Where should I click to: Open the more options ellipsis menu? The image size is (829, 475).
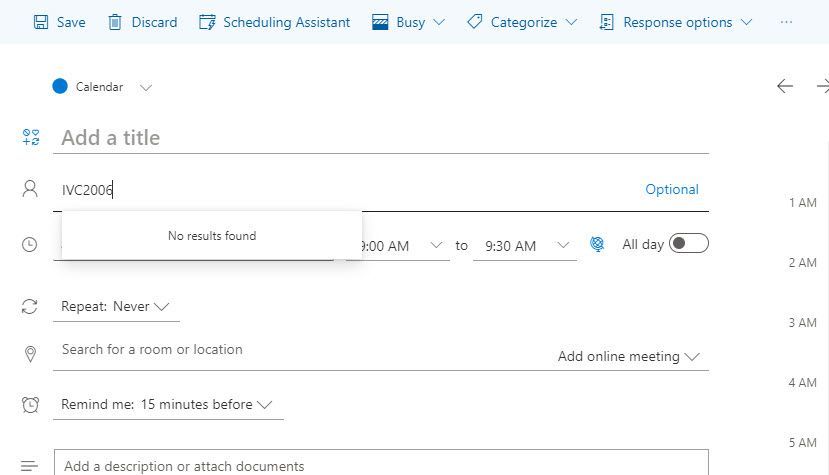[x=787, y=22]
